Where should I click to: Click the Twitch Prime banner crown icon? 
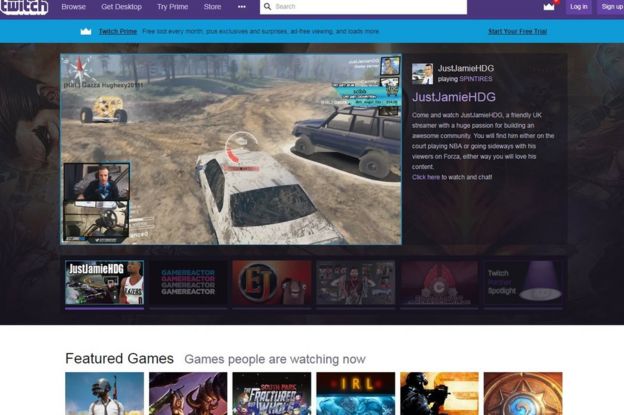coord(86,31)
